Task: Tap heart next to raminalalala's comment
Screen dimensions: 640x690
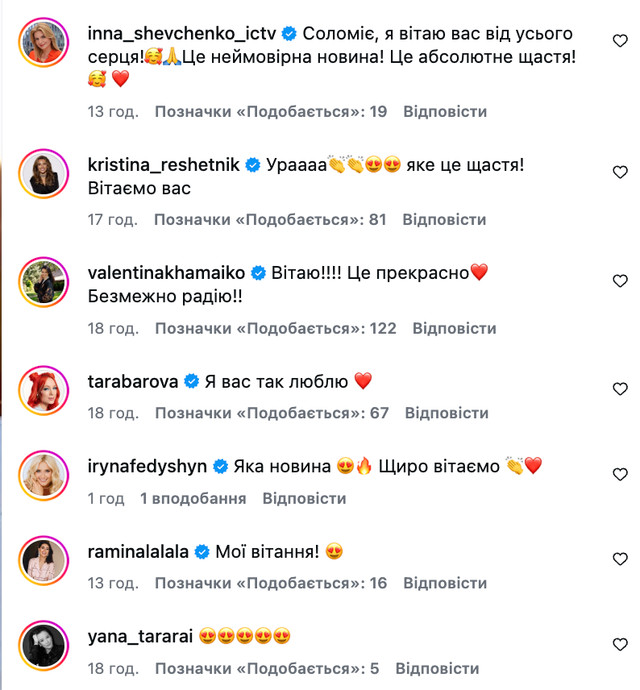Action: (619, 559)
